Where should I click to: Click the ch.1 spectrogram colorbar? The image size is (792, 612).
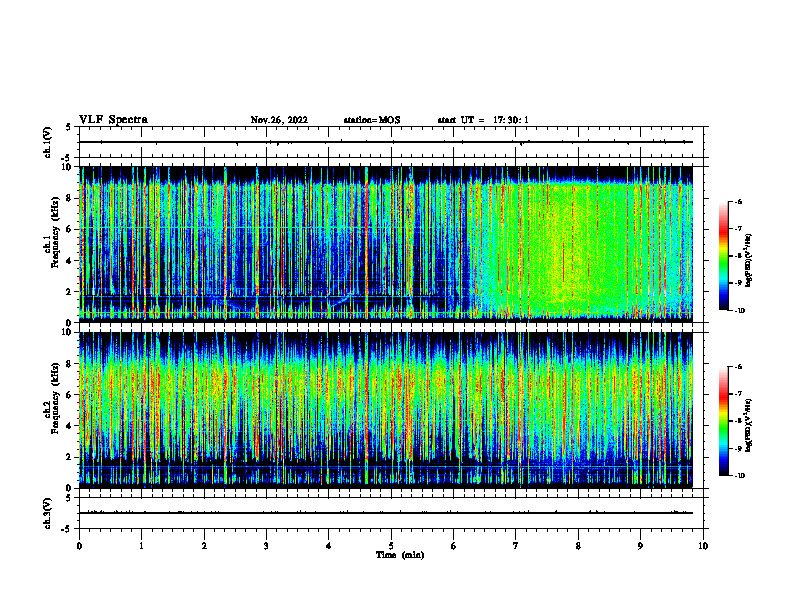[723, 256]
